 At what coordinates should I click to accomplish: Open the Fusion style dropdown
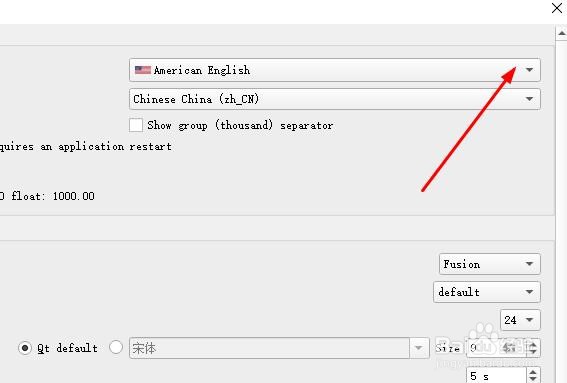tap(490, 264)
